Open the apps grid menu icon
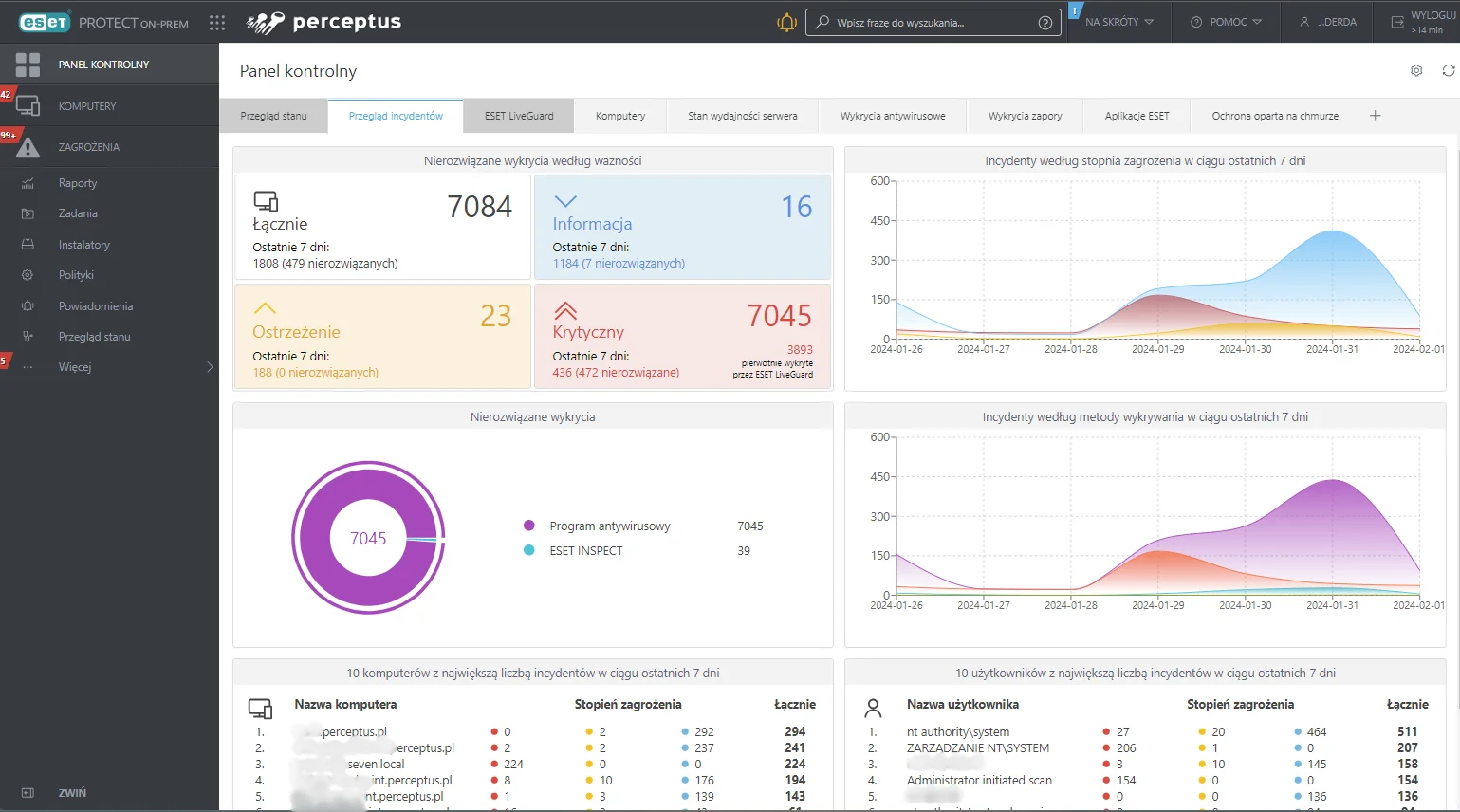1460x812 pixels. pyautogui.click(x=217, y=23)
